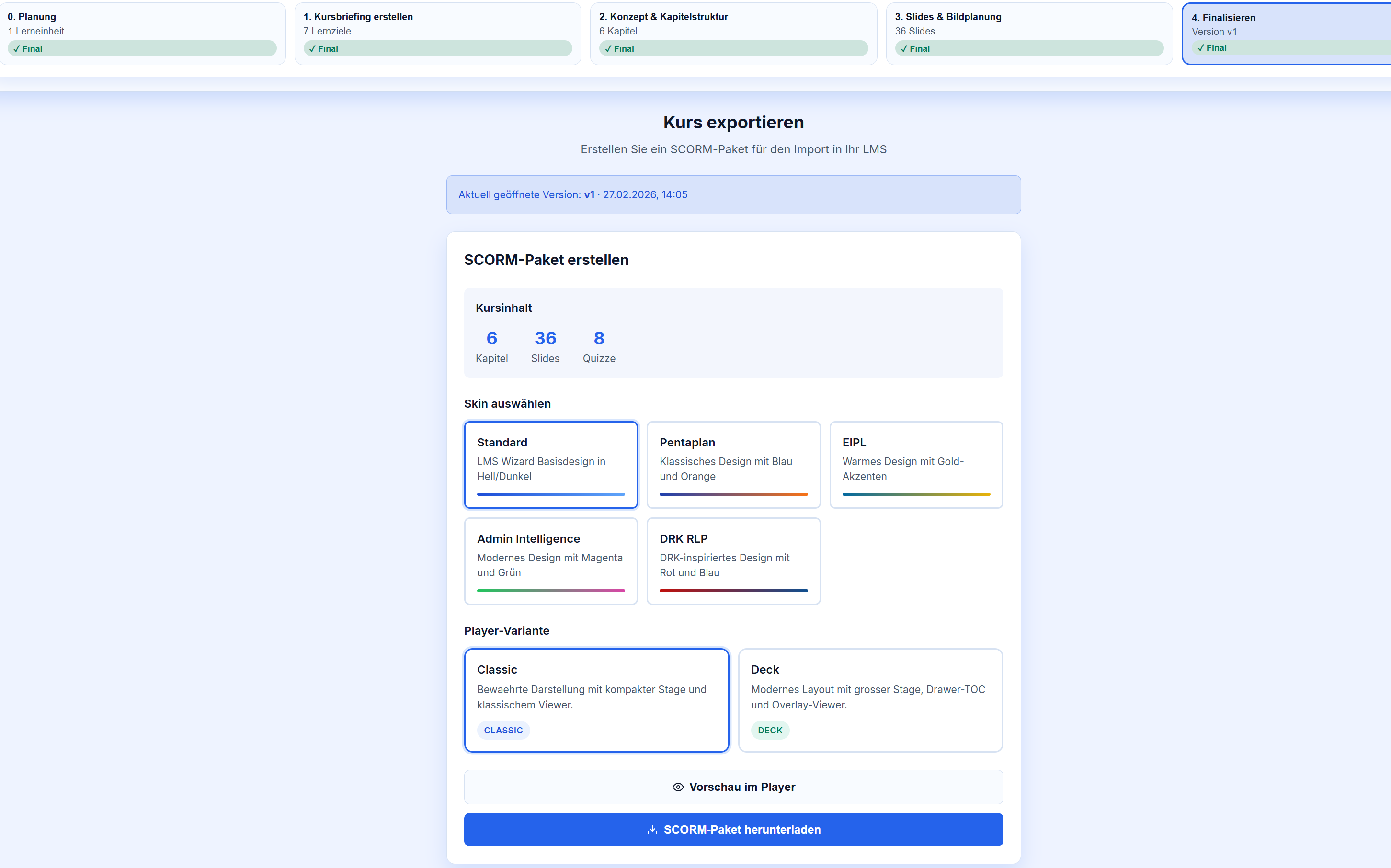The width and height of the screenshot is (1391, 868).
Task: Click the checkmark on the Planung Final badge
Action: (x=16, y=48)
